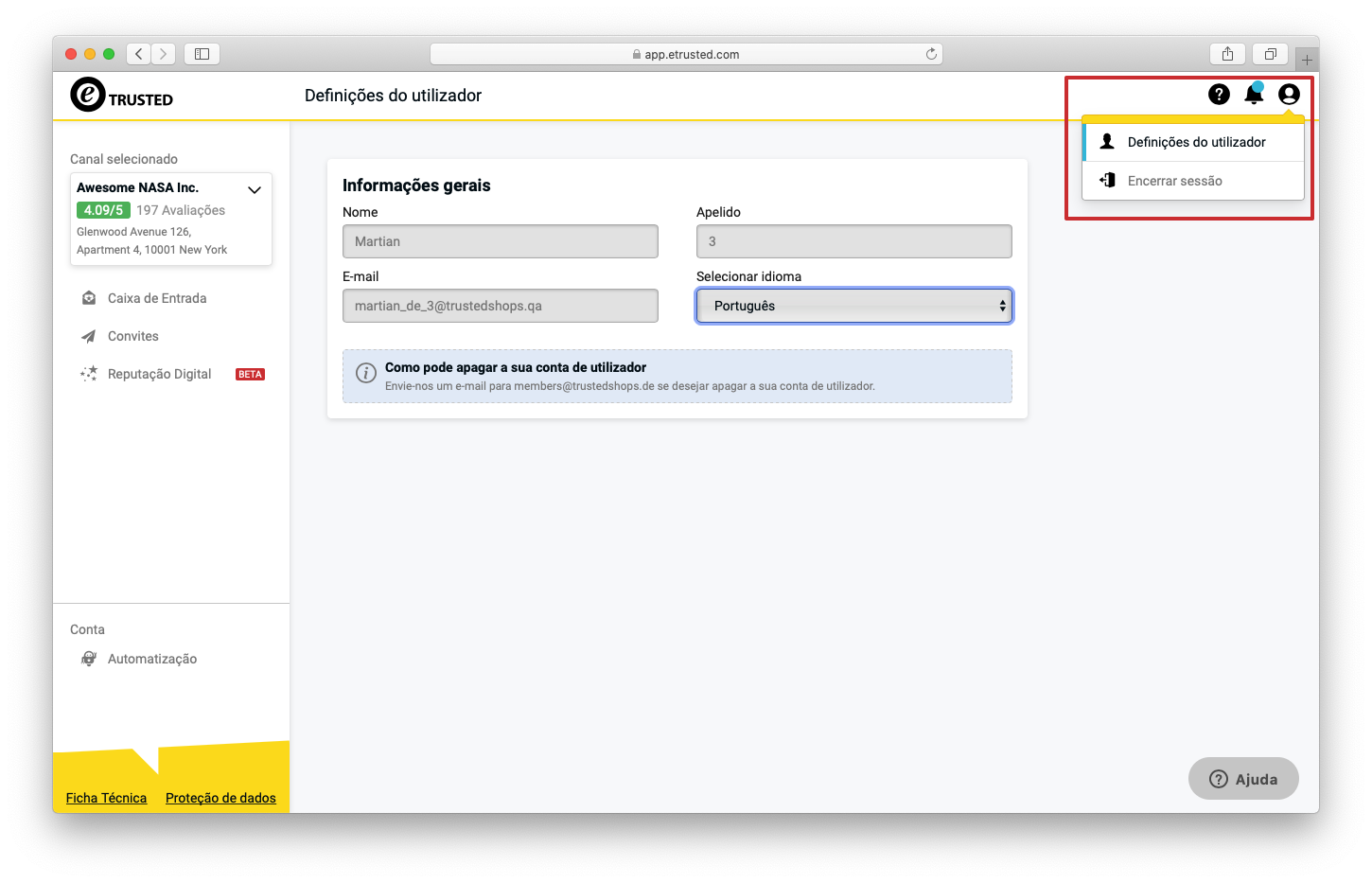Image resolution: width=1372 pixels, height=883 pixels.
Task: Click the Ajuda help button
Action: (x=1243, y=779)
